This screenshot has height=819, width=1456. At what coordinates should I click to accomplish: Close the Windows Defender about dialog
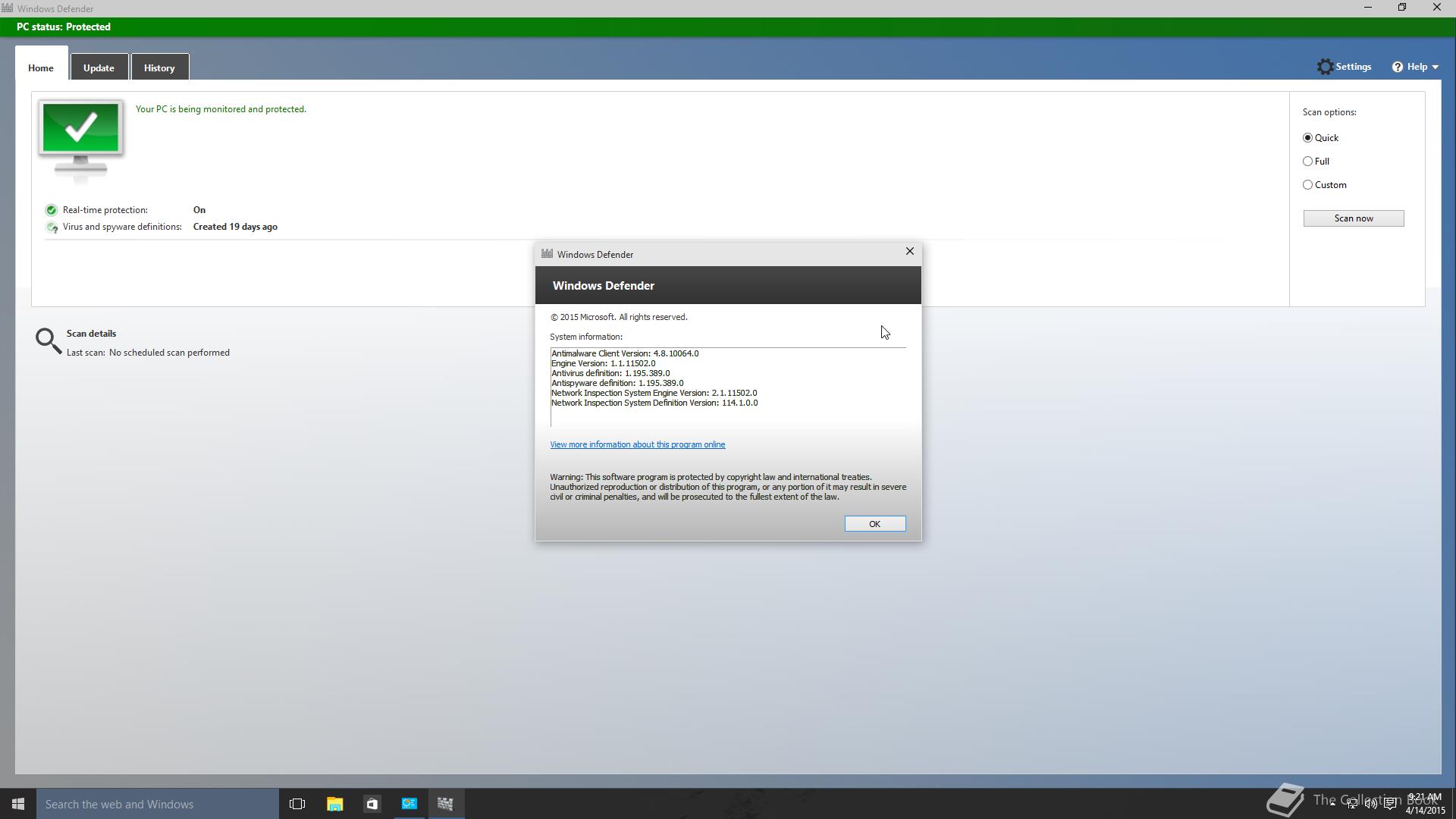[x=910, y=251]
